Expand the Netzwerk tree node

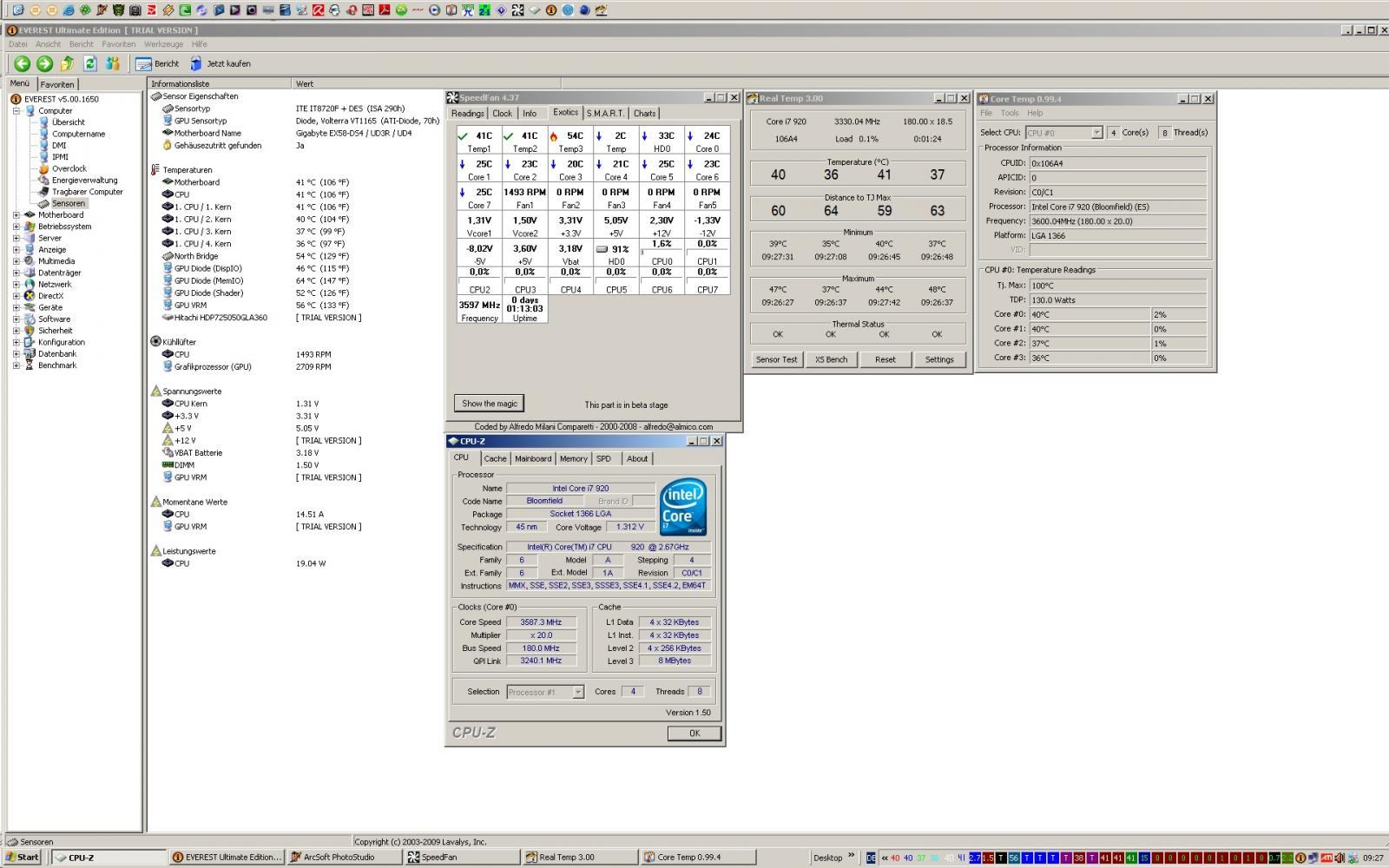[16, 285]
